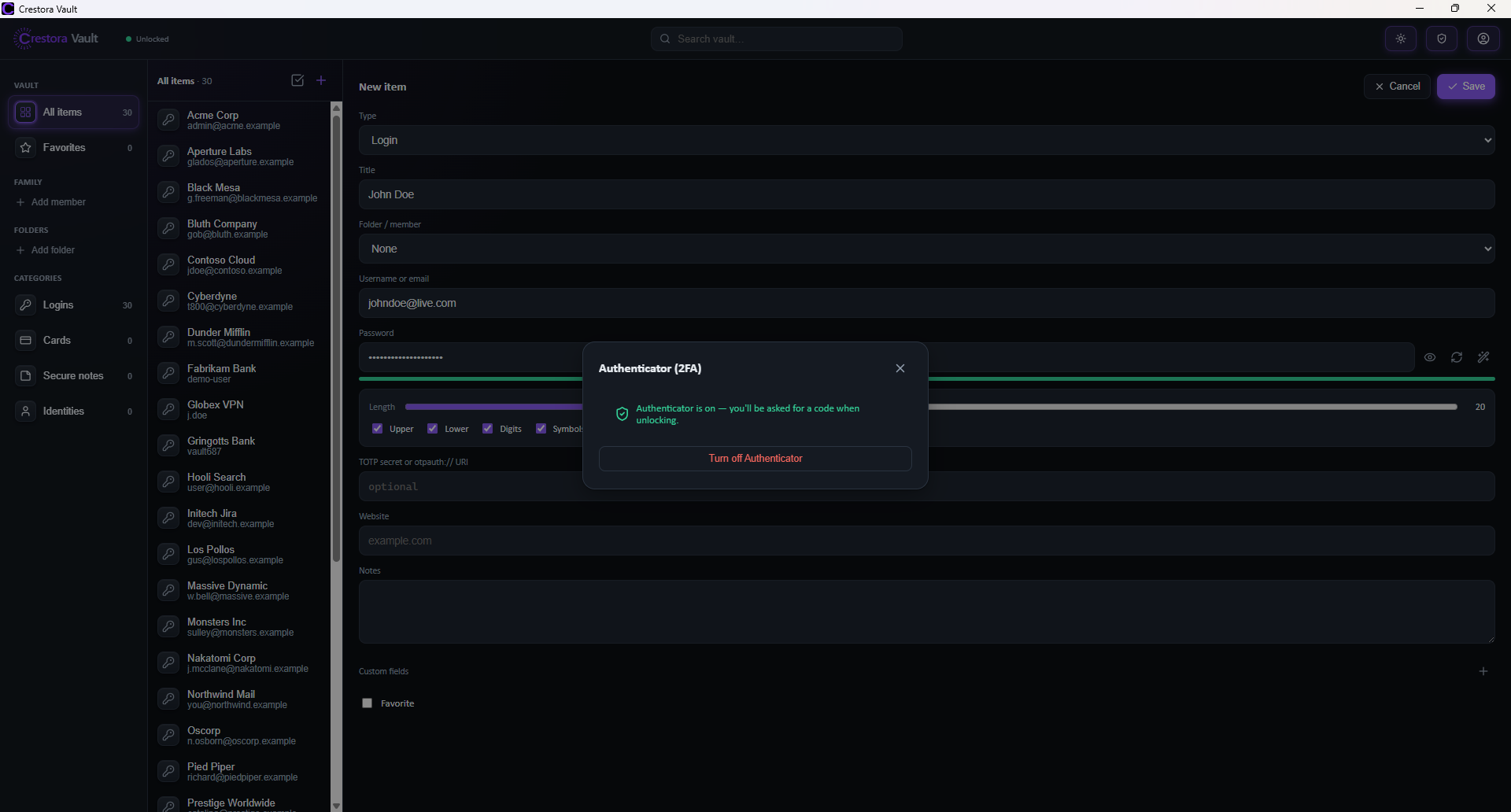Adjust the password Length slider
This screenshot has width=1511, height=812.
pyautogui.click(x=930, y=407)
